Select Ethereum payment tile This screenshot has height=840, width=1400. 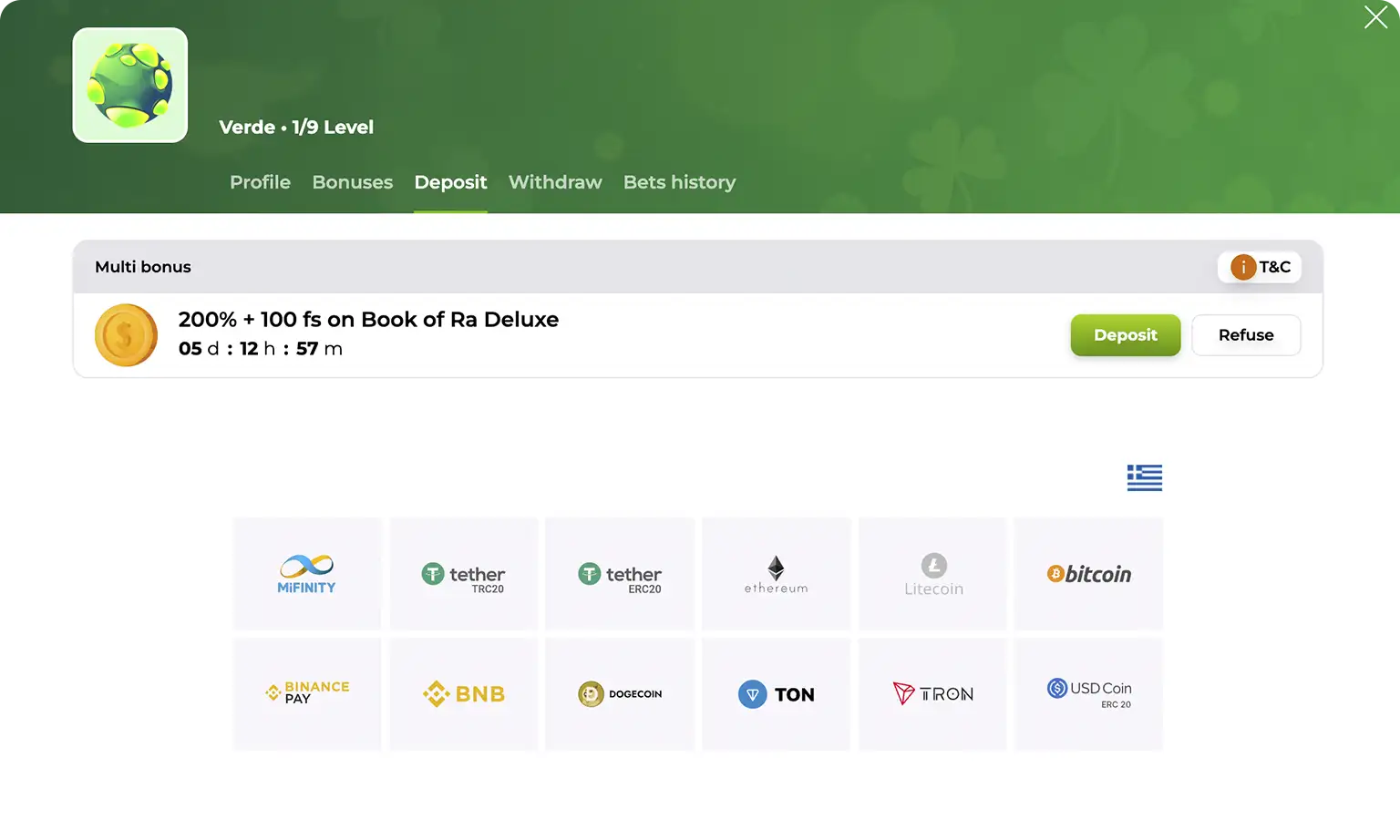[777, 574]
